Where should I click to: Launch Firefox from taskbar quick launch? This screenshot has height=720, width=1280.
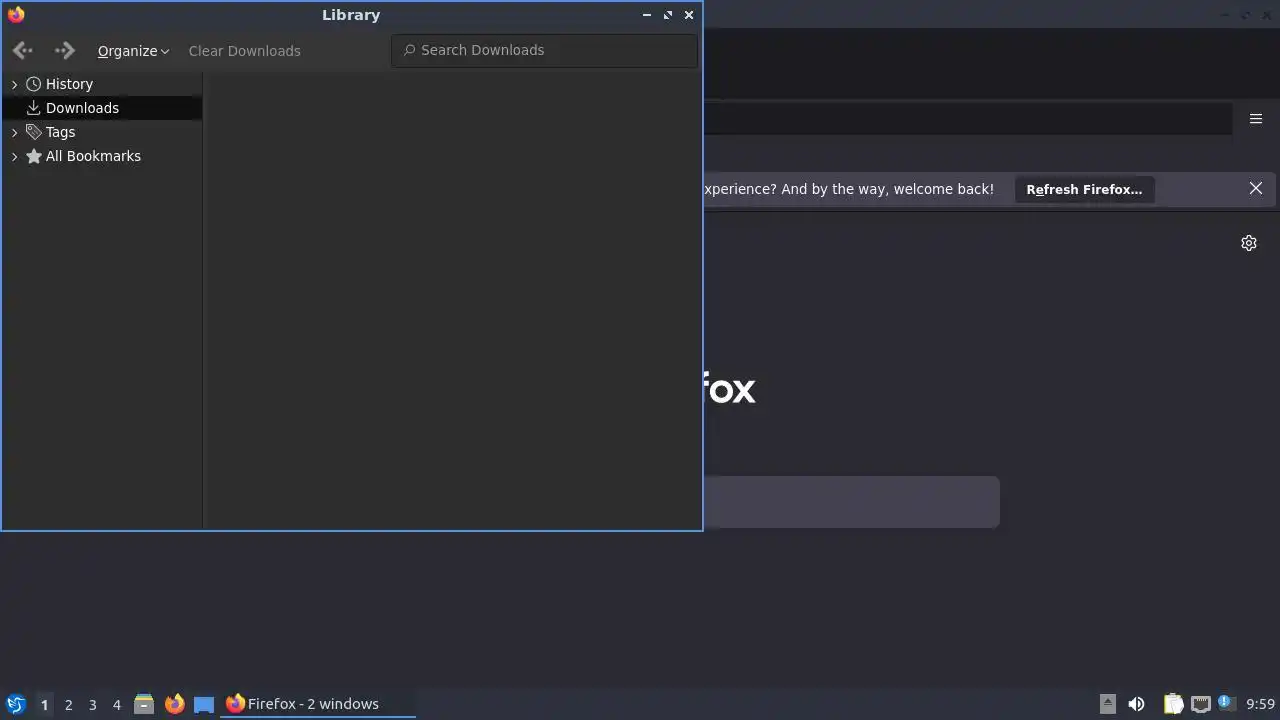click(x=174, y=704)
